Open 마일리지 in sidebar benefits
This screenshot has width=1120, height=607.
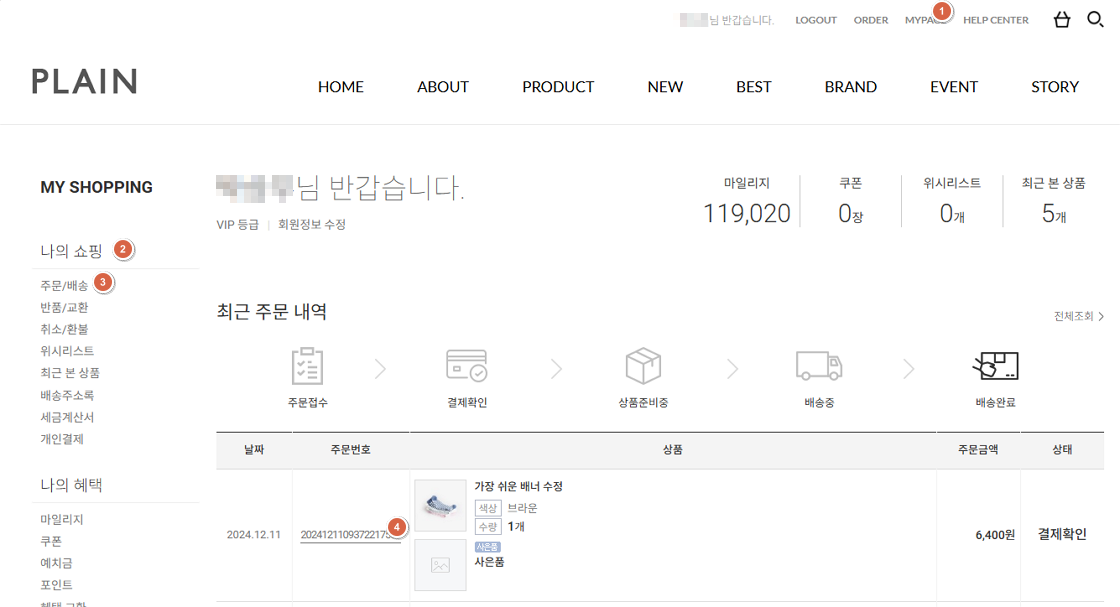click(62, 519)
